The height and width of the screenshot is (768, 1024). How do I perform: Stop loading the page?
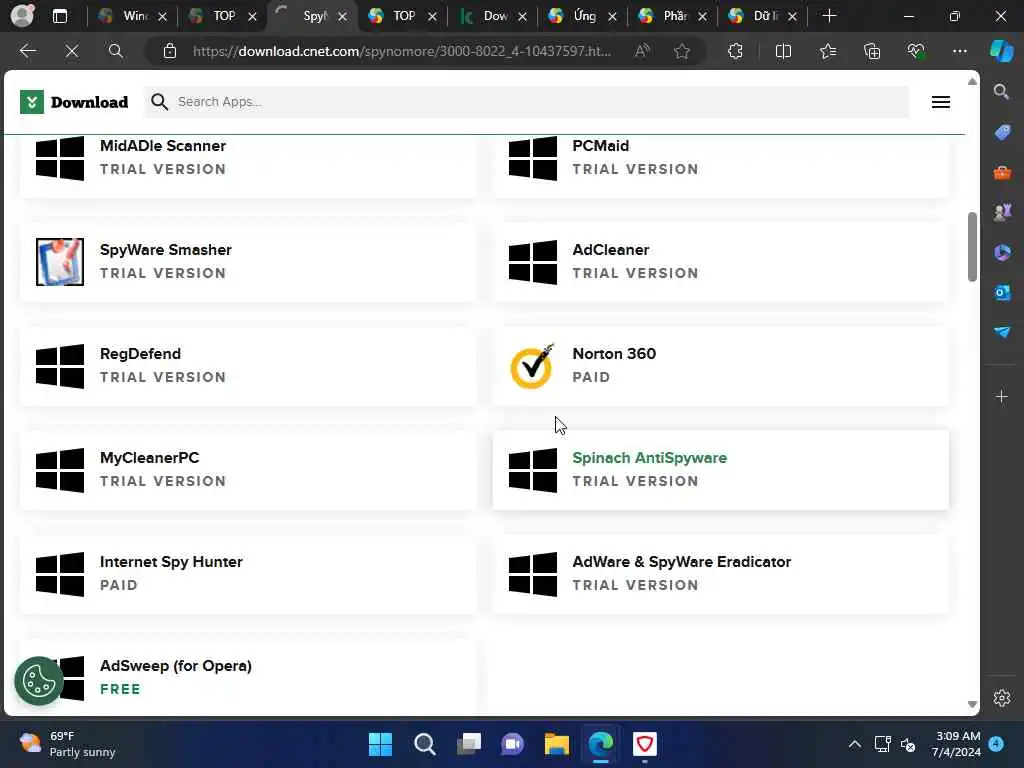click(x=72, y=51)
